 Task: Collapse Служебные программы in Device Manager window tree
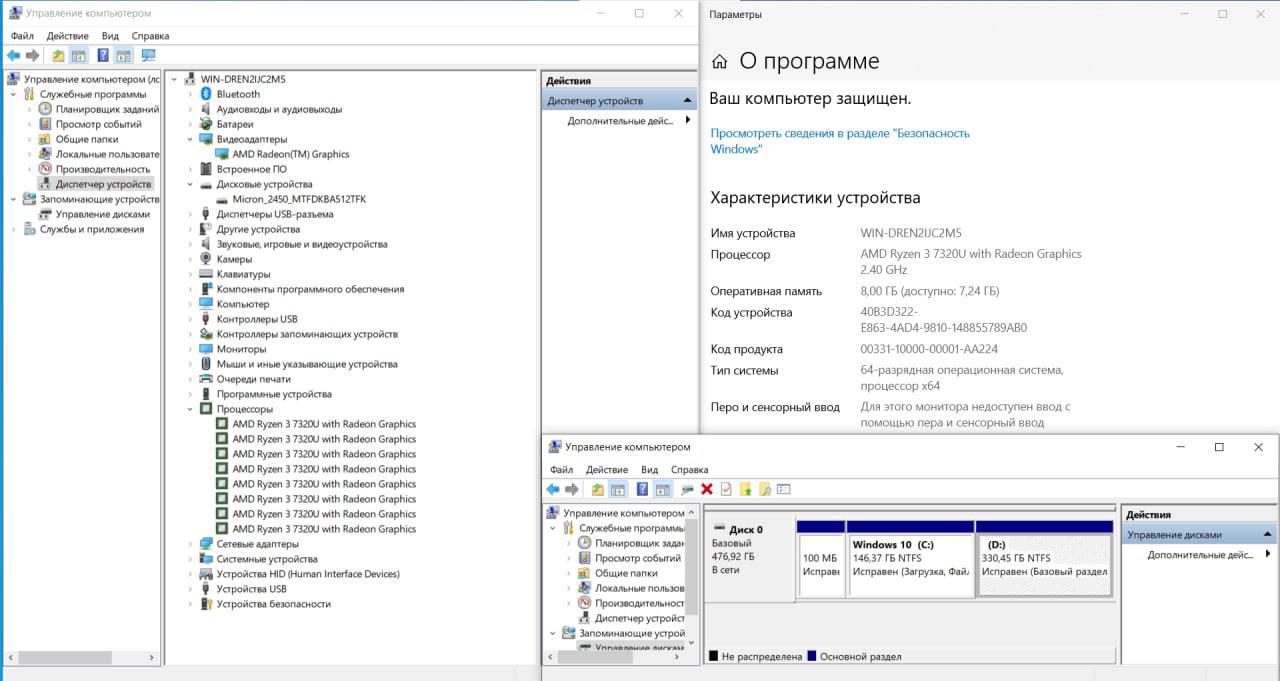pos(13,94)
